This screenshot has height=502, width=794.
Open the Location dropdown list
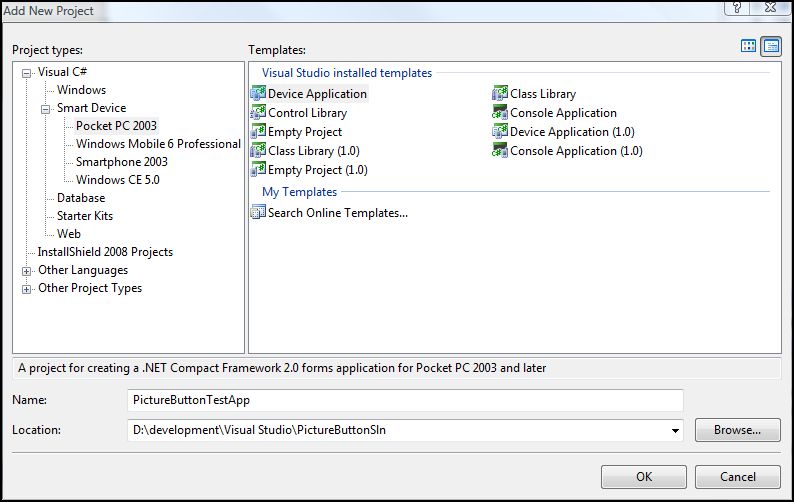[x=675, y=430]
